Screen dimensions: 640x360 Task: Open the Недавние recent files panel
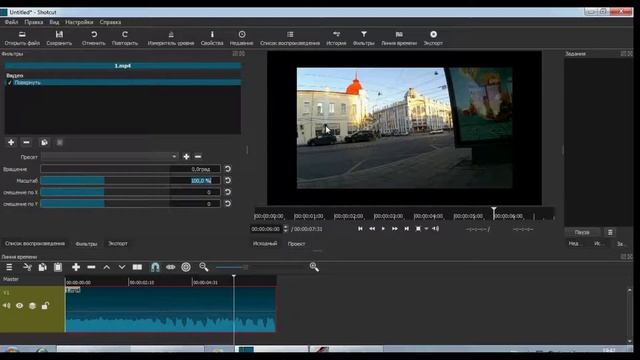click(x=241, y=38)
